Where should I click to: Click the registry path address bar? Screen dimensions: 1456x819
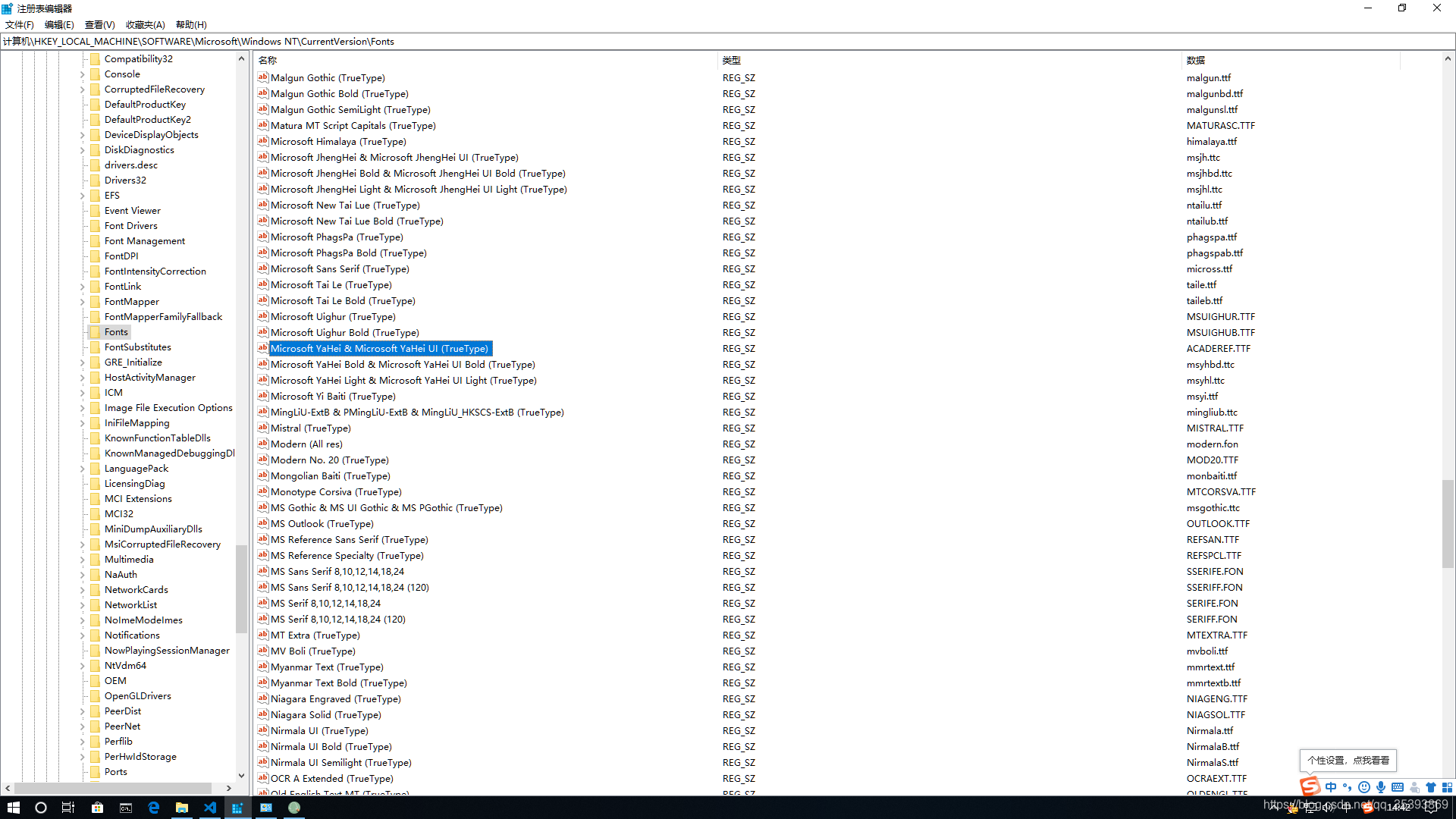pyautogui.click(x=728, y=42)
